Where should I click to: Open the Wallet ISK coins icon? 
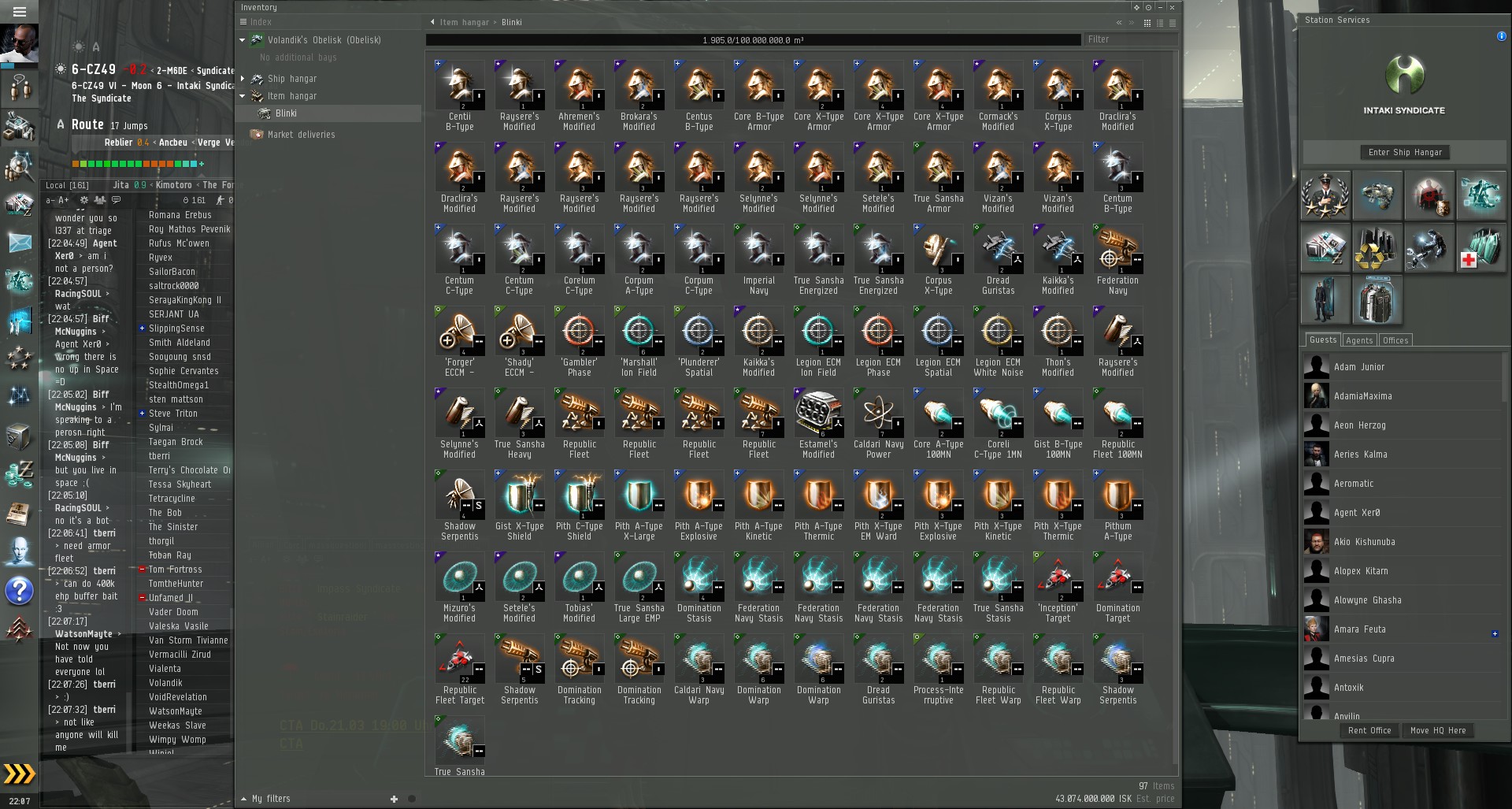click(x=19, y=474)
